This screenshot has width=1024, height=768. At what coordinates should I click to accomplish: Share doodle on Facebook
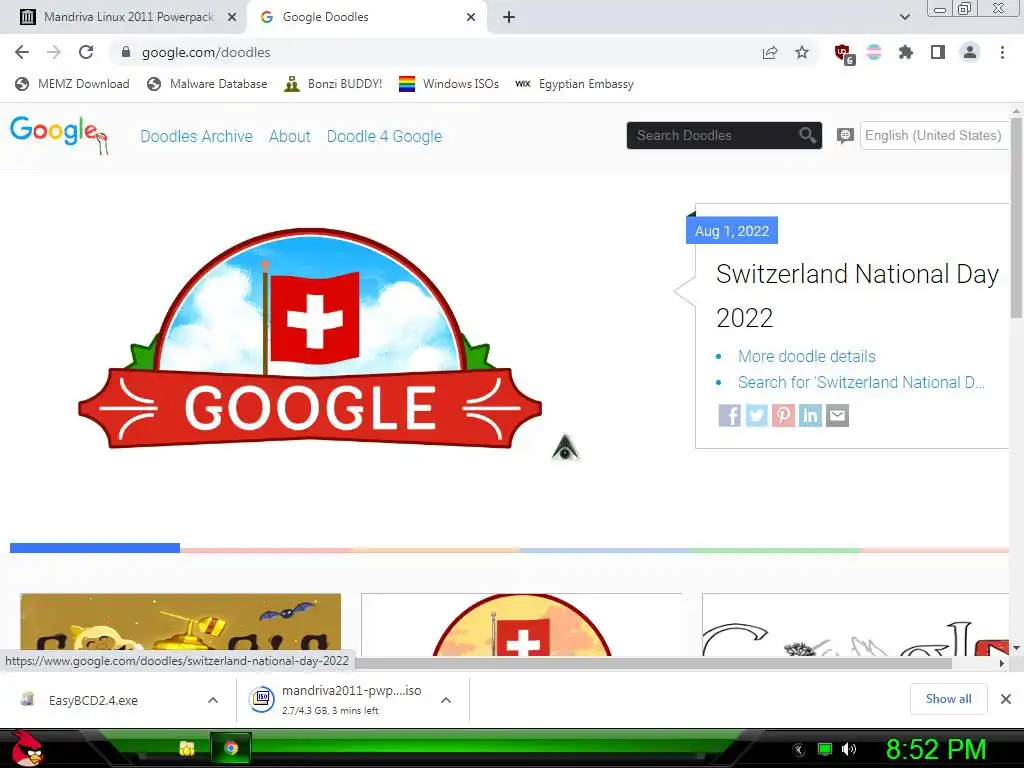pos(729,415)
